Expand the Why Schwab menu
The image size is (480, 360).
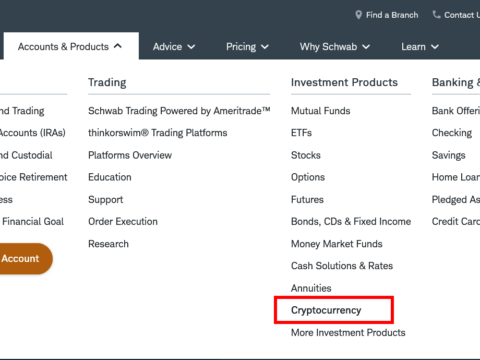pyautogui.click(x=334, y=47)
